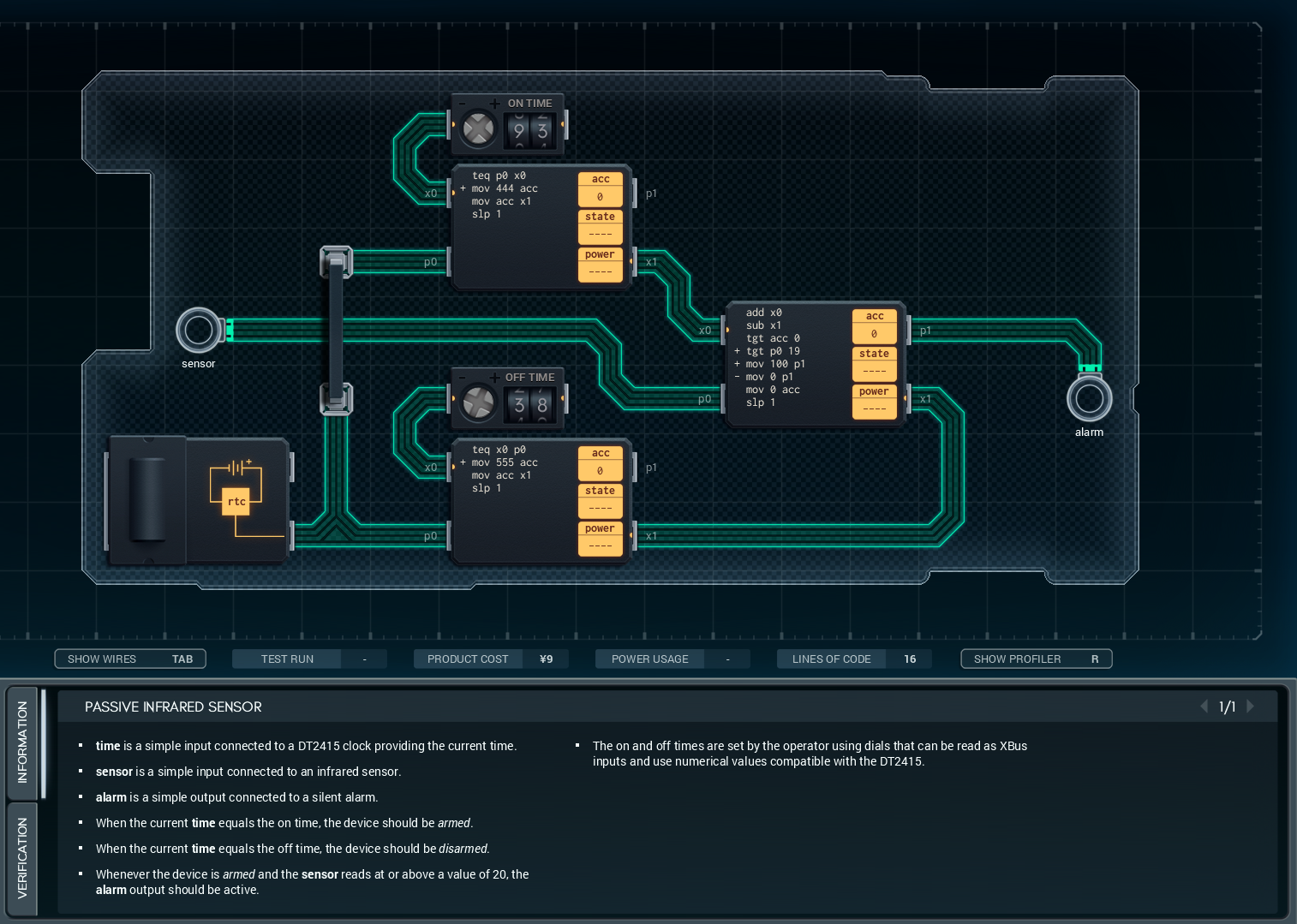
Task: Go to previous information page
Action: [x=1204, y=706]
